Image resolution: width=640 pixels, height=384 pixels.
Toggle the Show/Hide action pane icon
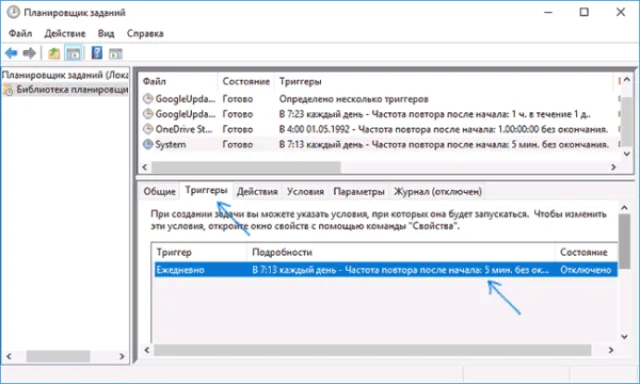pyautogui.click(x=116, y=53)
